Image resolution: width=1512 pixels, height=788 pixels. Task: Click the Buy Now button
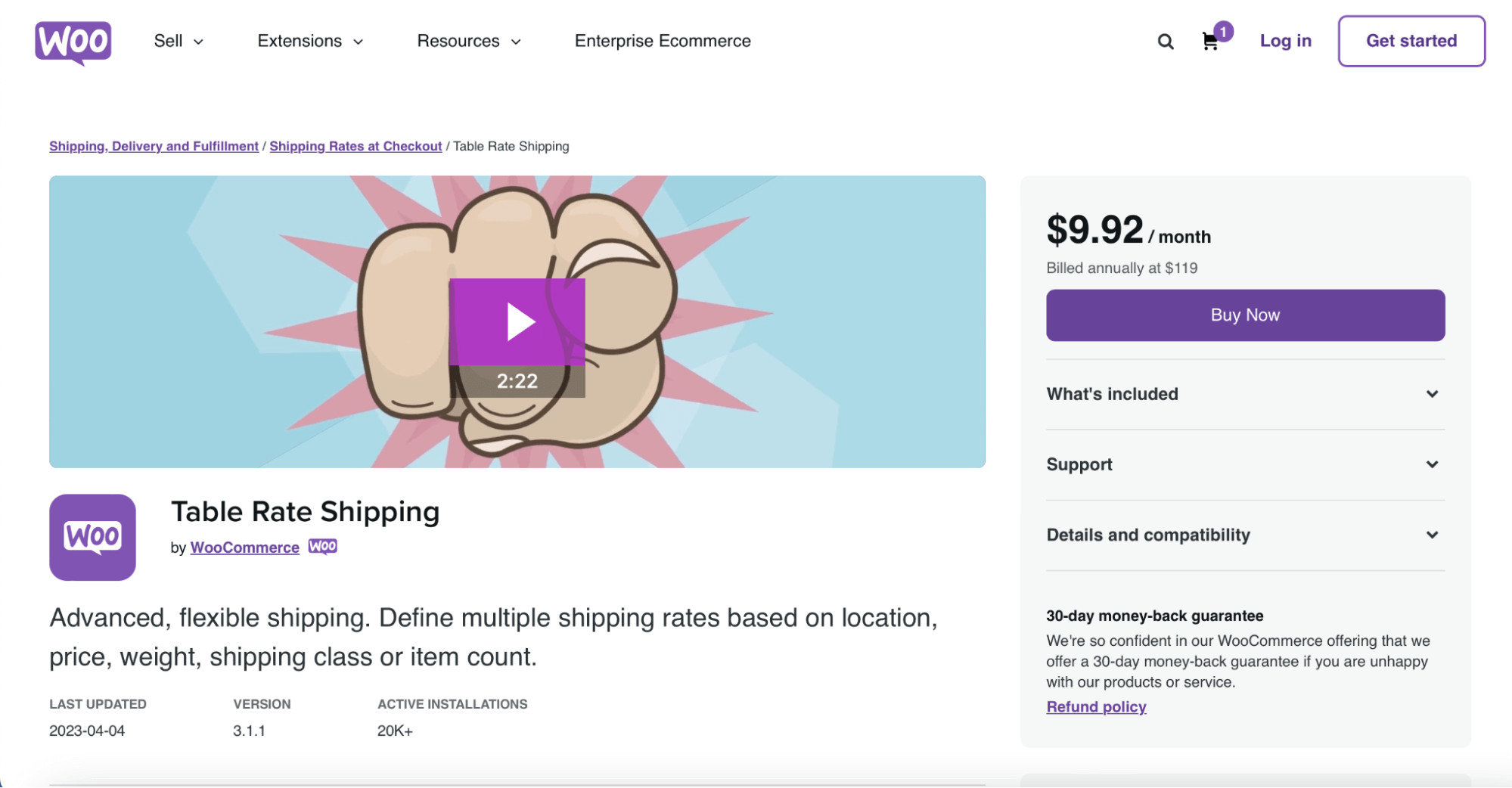click(1245, 315)
